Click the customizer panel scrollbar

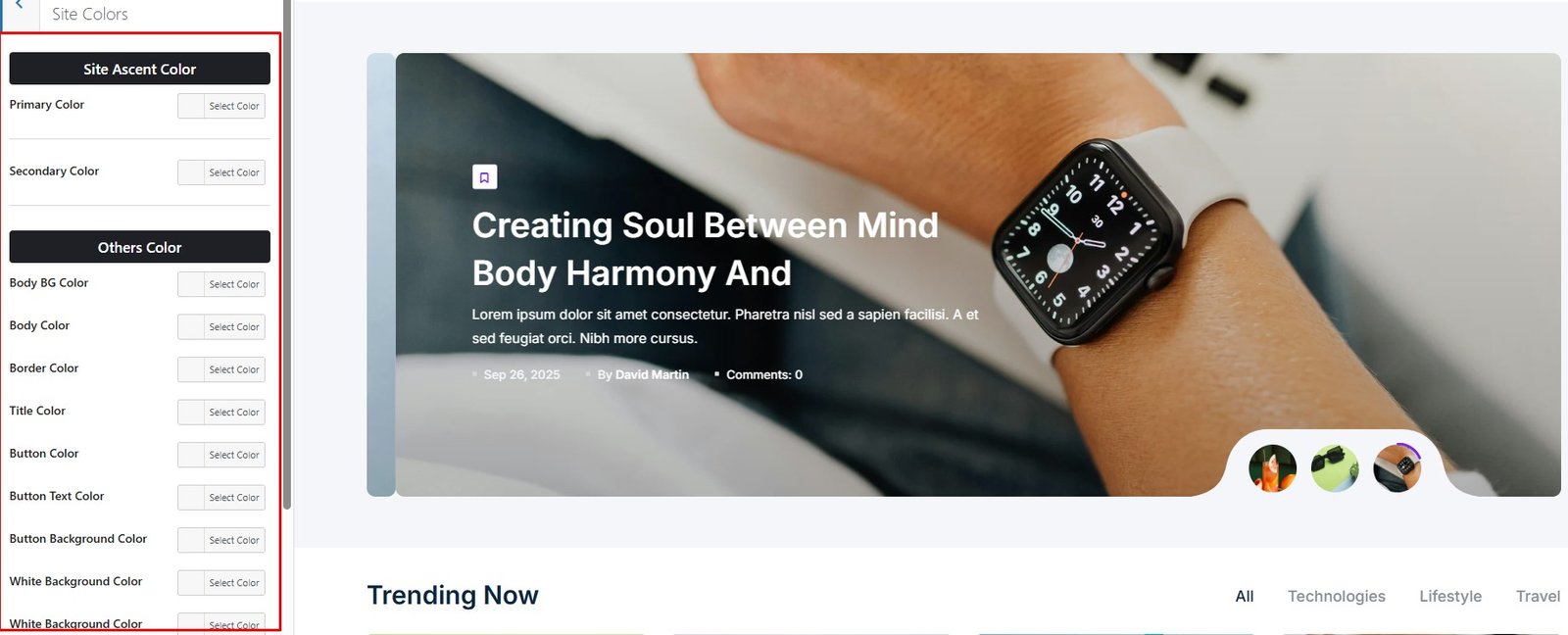click(x=287, y=255)
